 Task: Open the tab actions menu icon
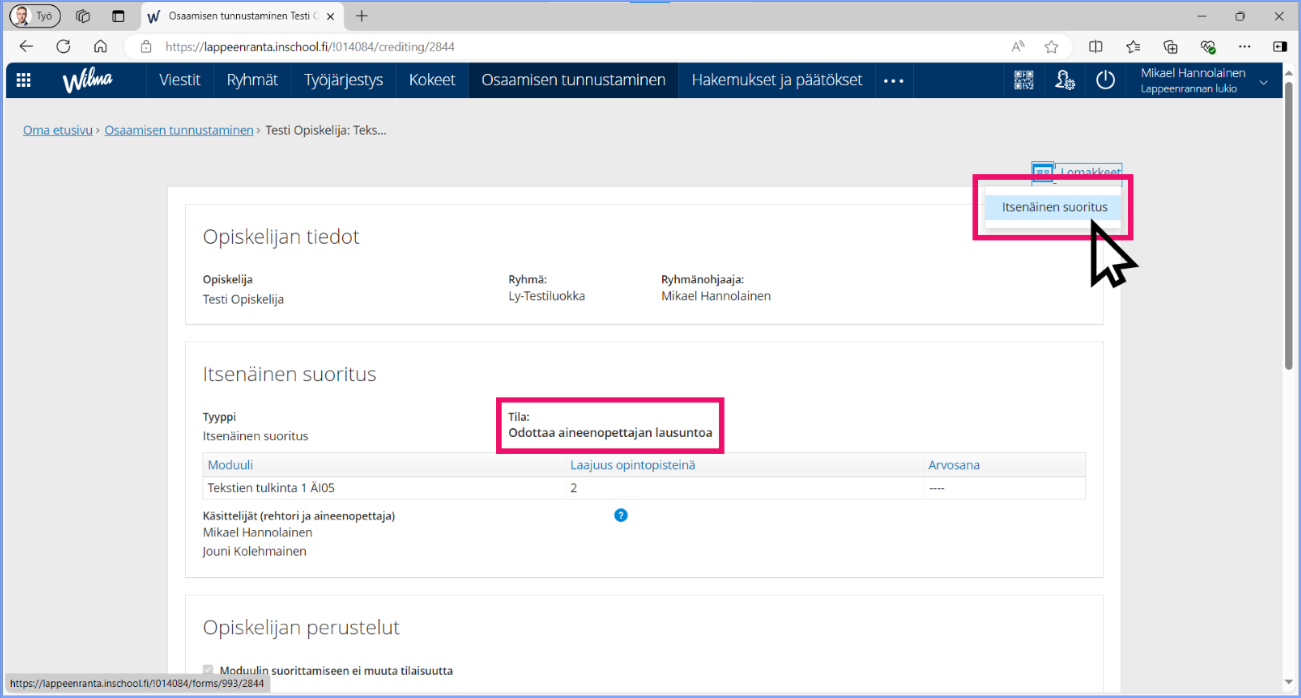point(118,16)
